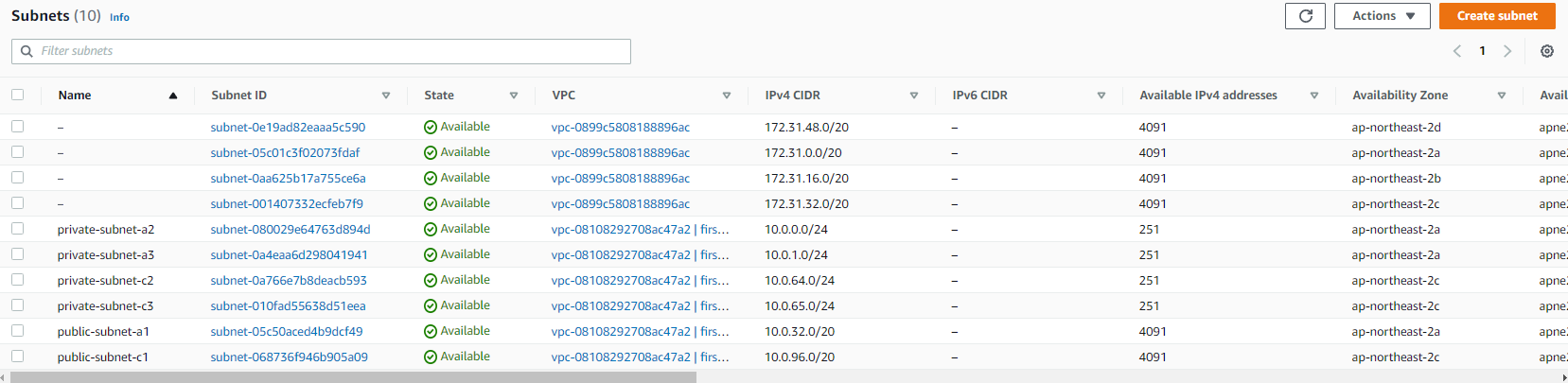
Task: Click 10.0.96.0/20 CIDR cell
Action: click(x=800, y=357)
